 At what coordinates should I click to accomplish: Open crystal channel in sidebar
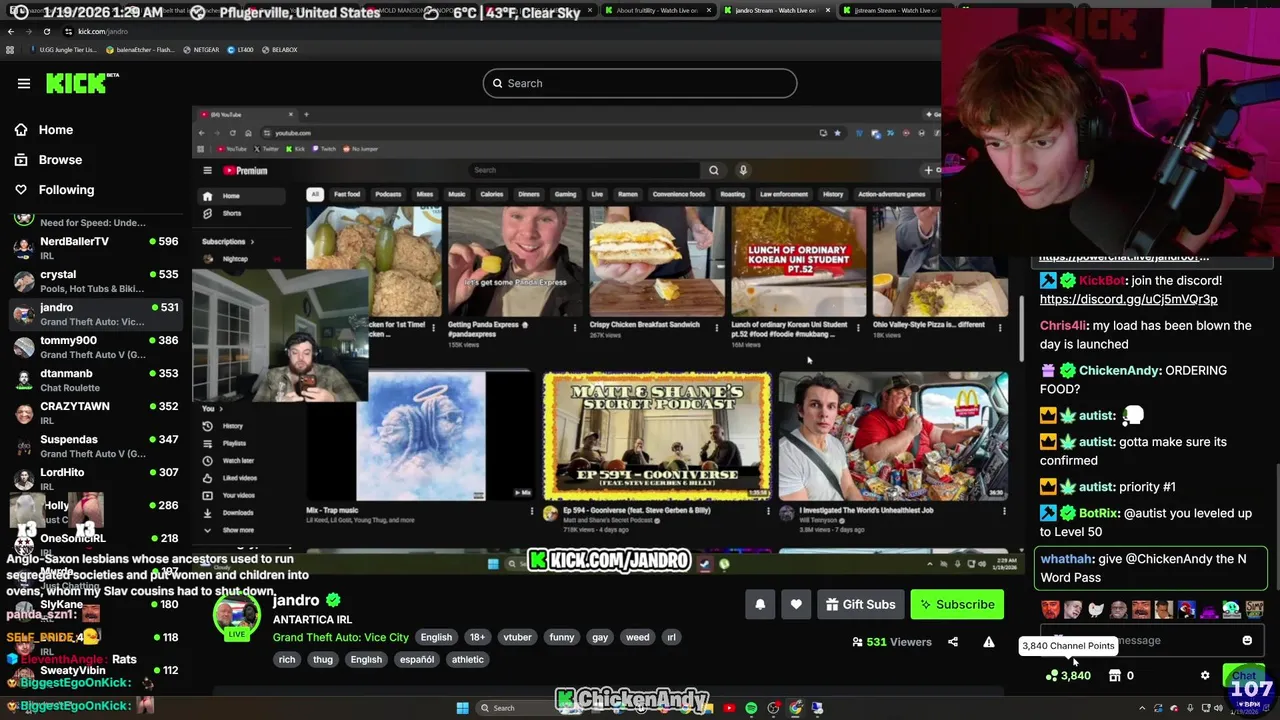point(95,280)
